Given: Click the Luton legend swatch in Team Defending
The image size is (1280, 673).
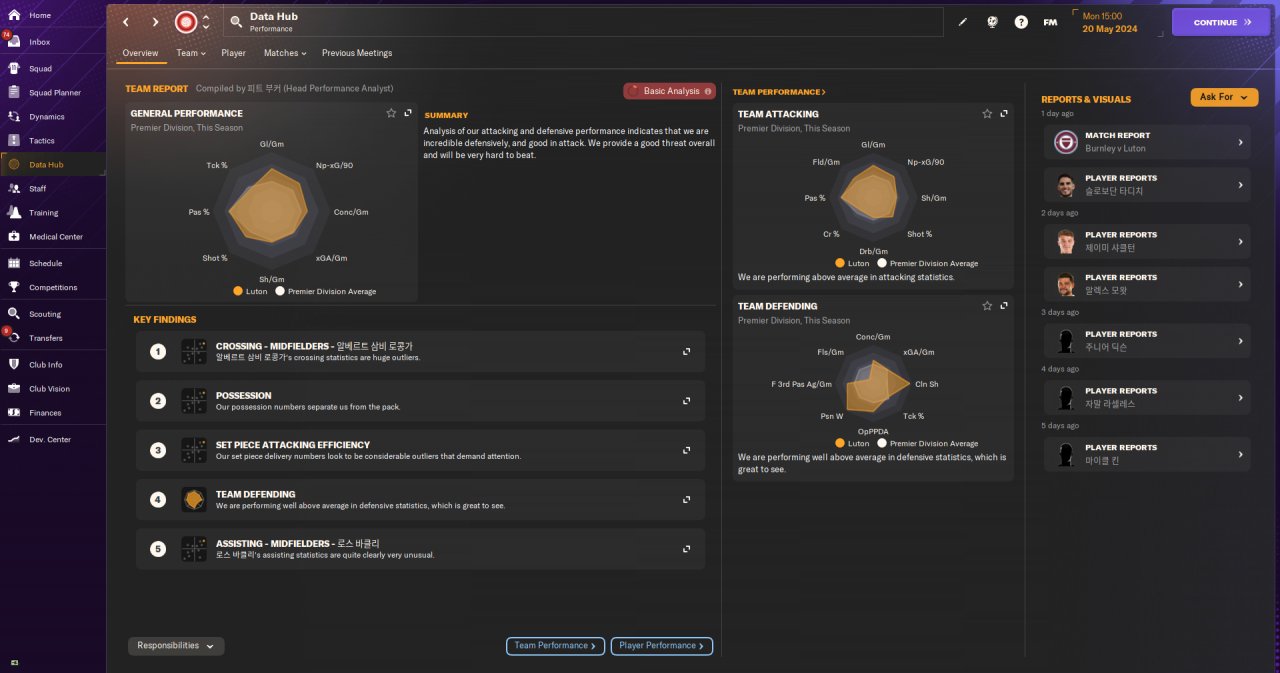Looking at the screenshot, I should [840, 443].
